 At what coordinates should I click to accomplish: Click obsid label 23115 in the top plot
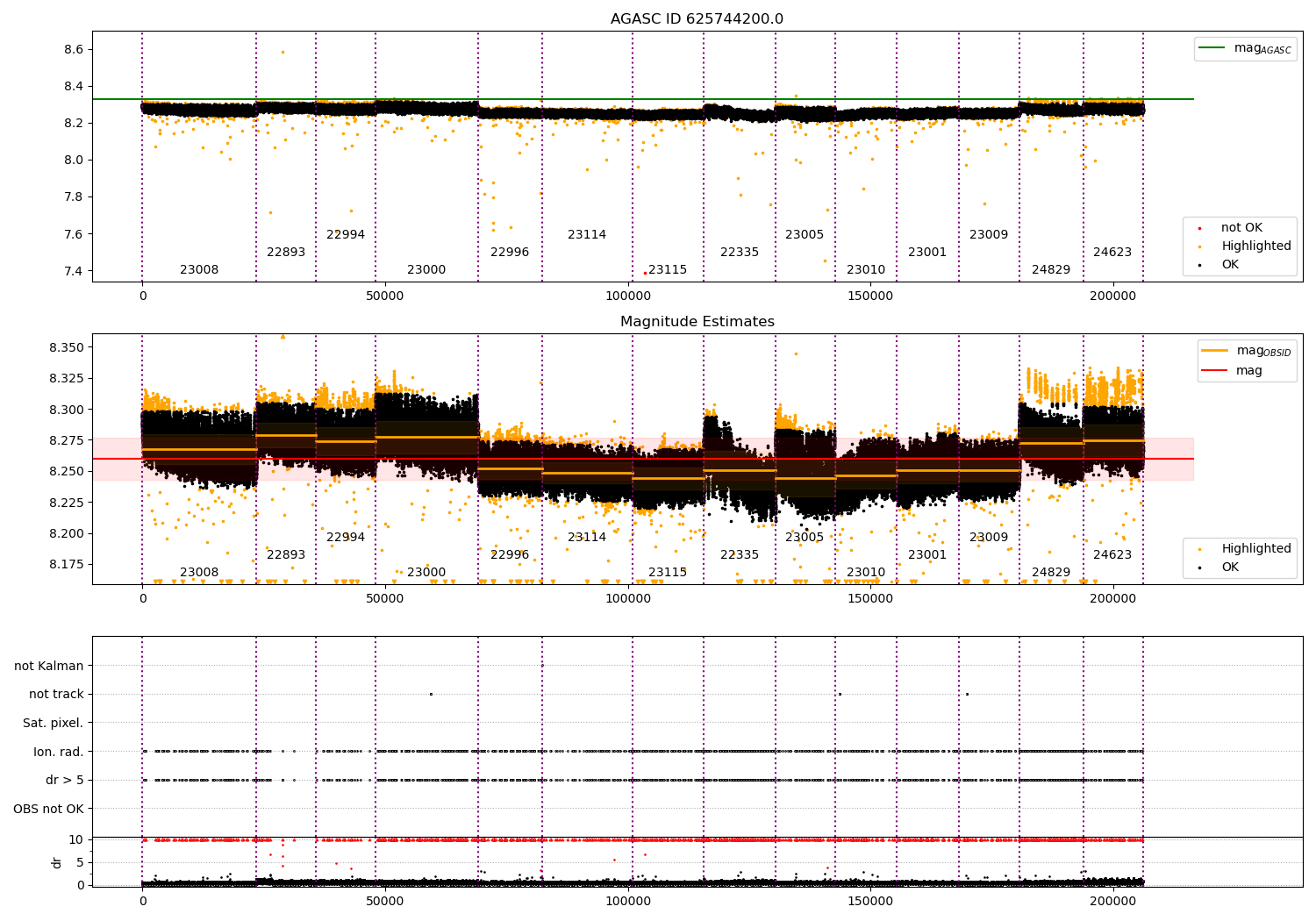(x=668, y=270)
